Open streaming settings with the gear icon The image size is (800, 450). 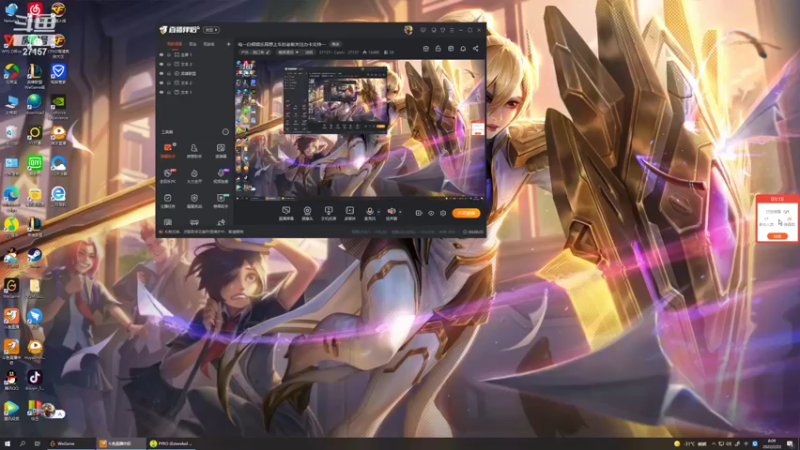tap(443, 213)
